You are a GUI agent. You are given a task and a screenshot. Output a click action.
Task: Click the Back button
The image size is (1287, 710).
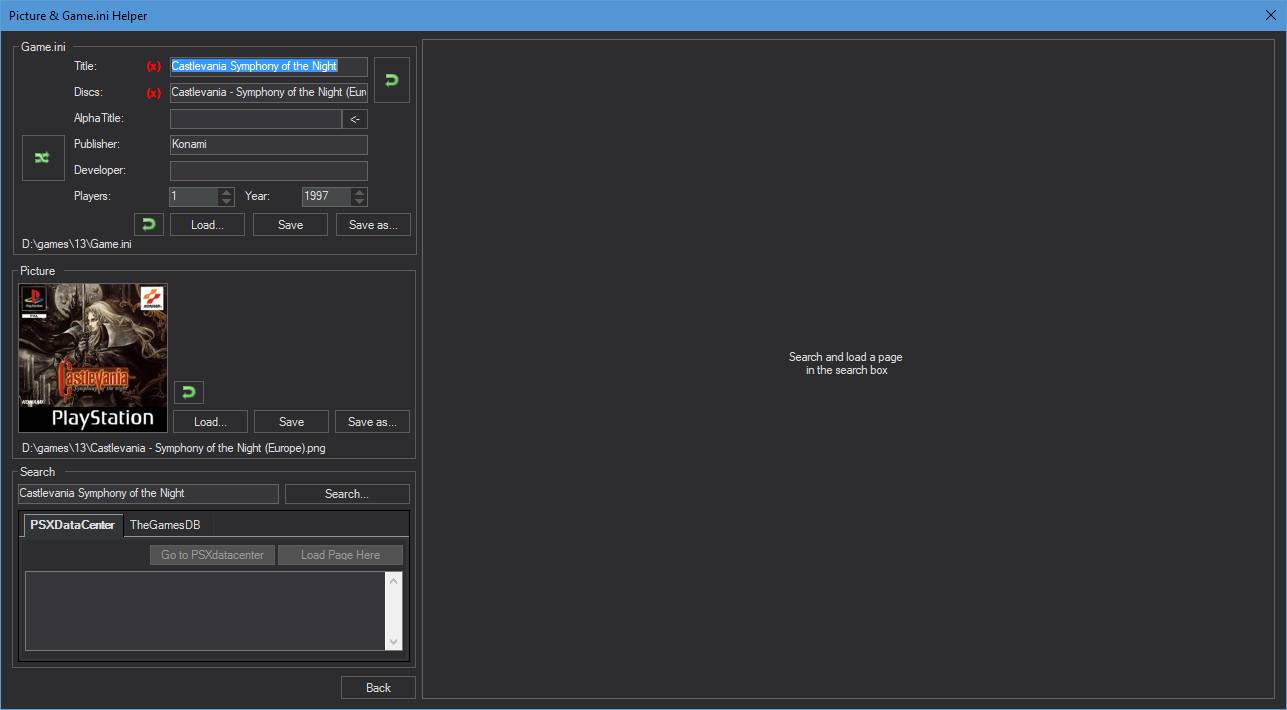(x=378, y=688)
